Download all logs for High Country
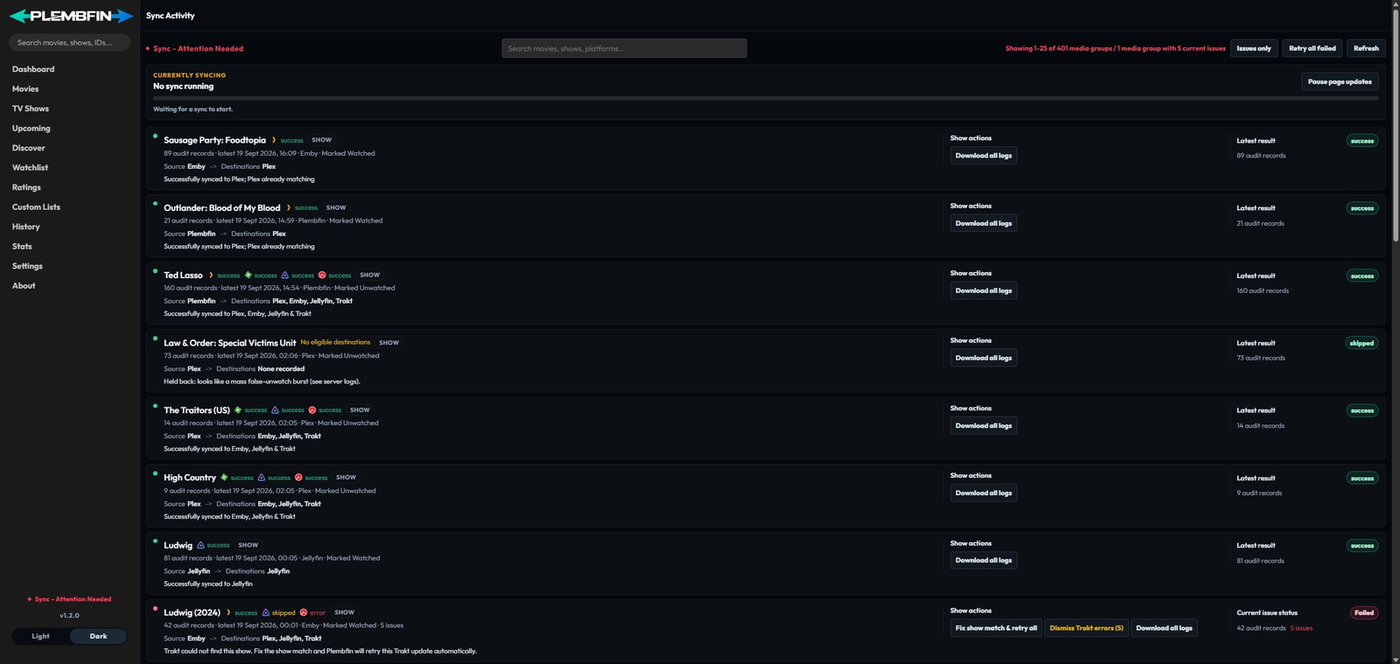The width and height of the screenshot is (1400, 664). tap(983, 493)
